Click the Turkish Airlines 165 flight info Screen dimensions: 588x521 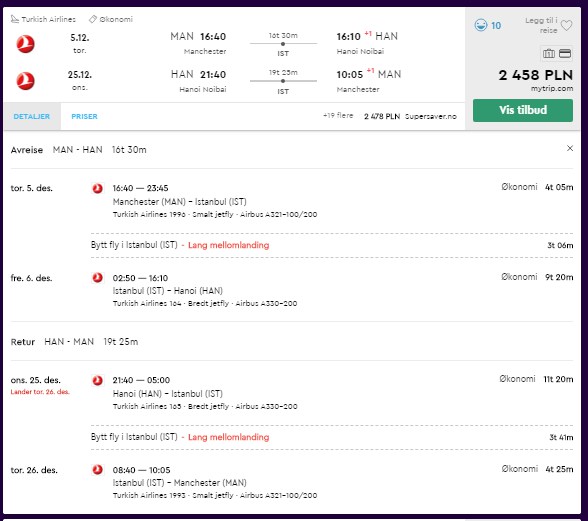click(x=205, y=407)
